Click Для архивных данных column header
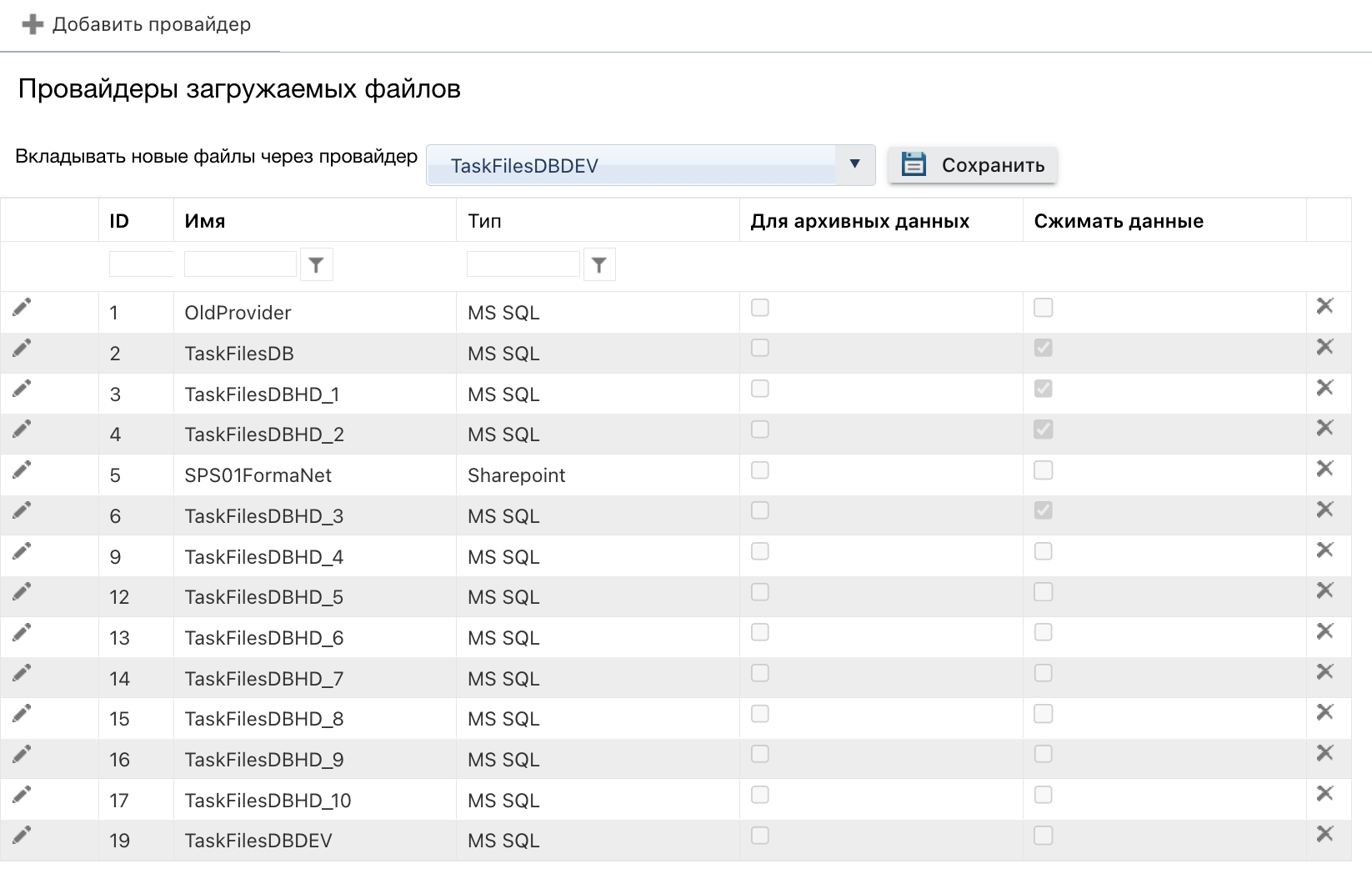The height and width of the screenshot is (884, 1372). 860,221
